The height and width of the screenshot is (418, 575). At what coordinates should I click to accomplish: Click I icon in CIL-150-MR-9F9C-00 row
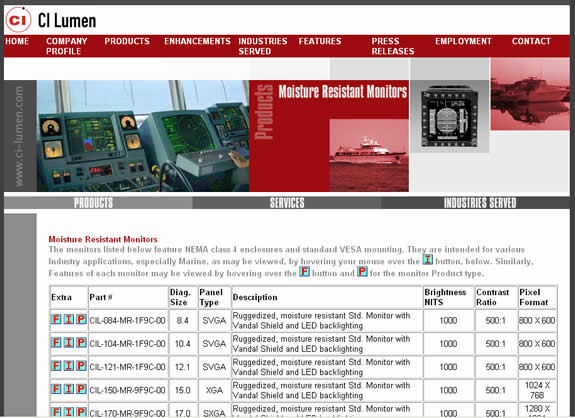coord(69,389)
